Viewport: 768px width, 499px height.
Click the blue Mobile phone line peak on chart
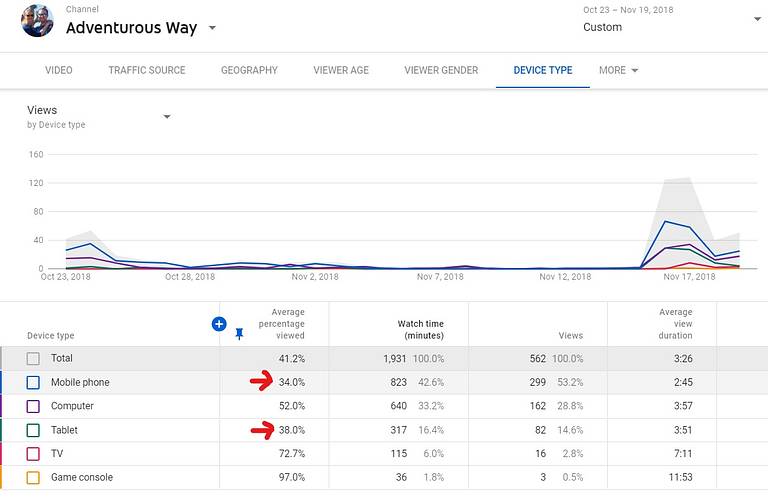665,221
